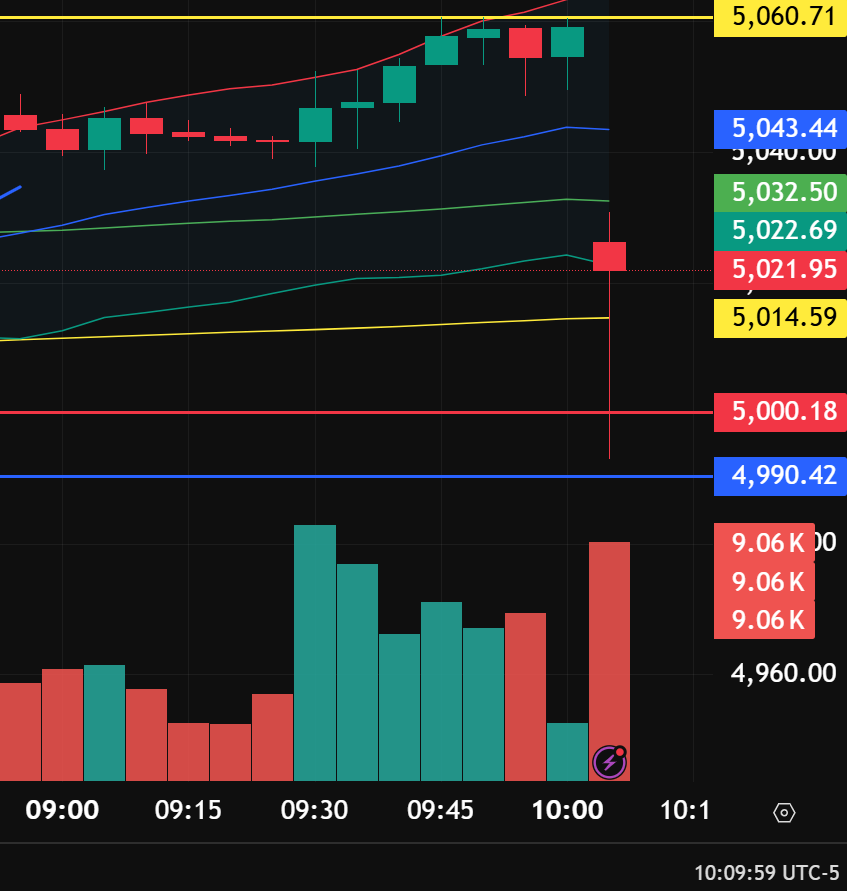Screen dimensions: 847x891
Task: Click the 09:15 time axis label
Action: (x=188, y=810)
